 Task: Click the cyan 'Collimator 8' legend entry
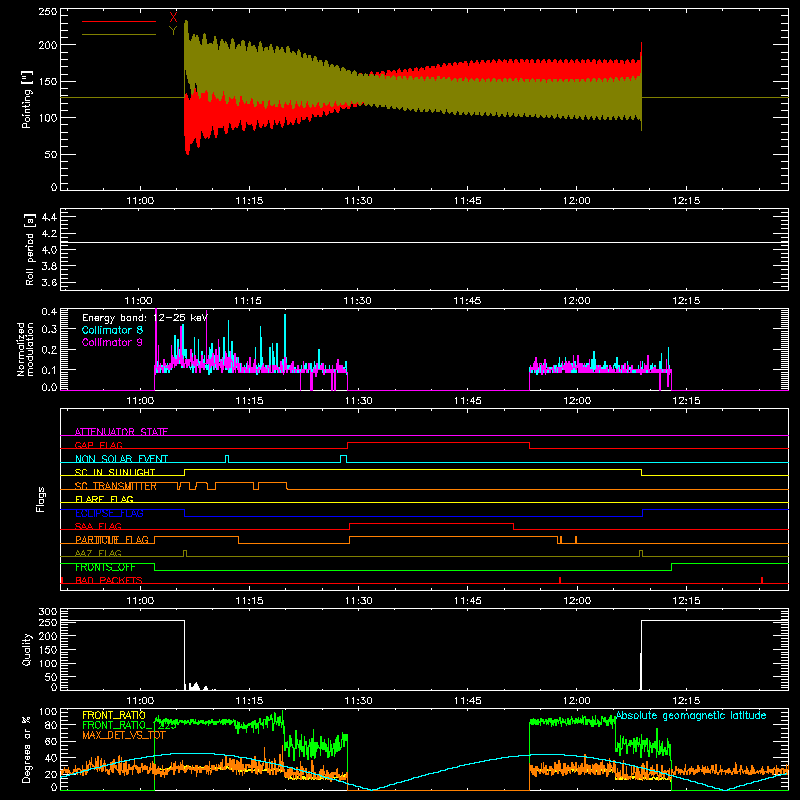[x=112, y=330]
